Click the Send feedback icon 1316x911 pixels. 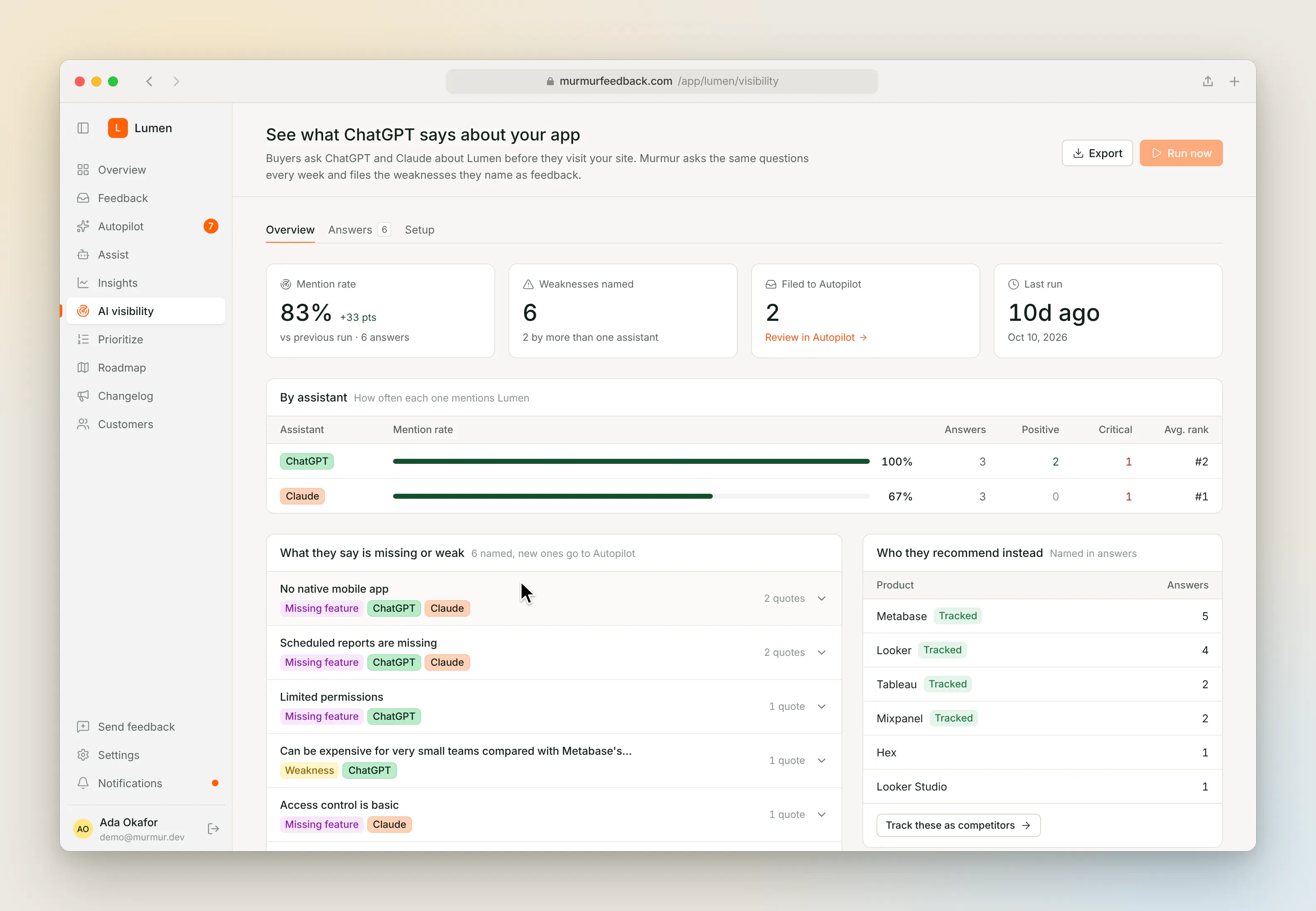(x=83, y=726)
